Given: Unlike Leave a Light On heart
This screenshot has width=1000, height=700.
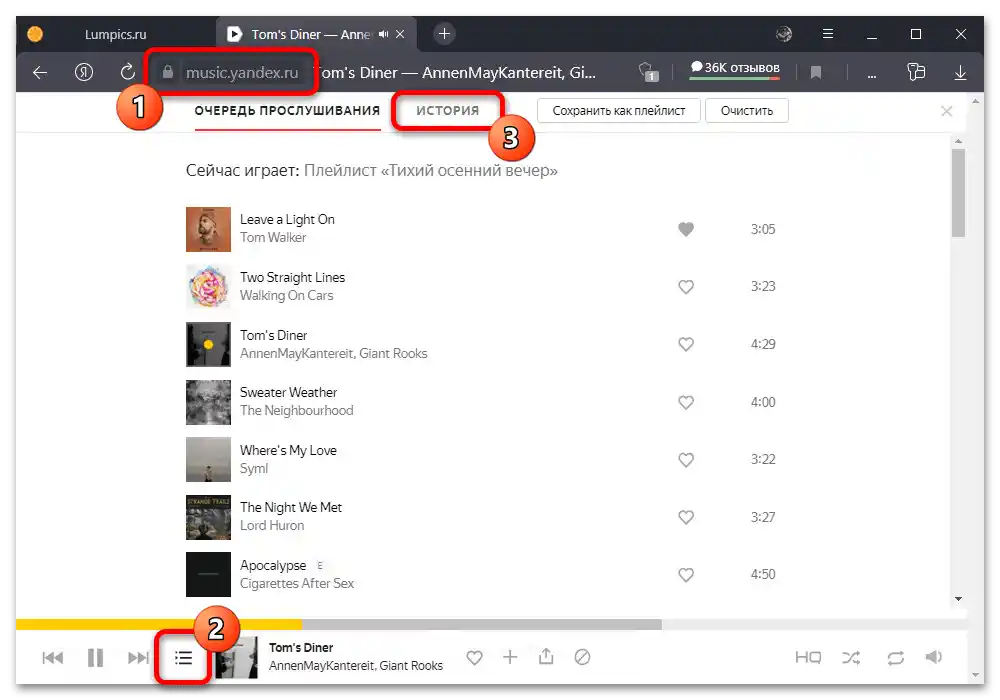Looking at the screenshot, I should [686, 229].
